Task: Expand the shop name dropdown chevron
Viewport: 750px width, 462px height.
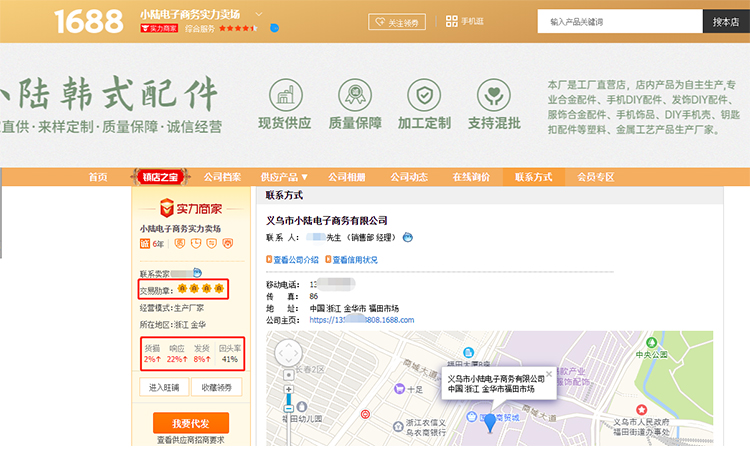Action: 259,14
